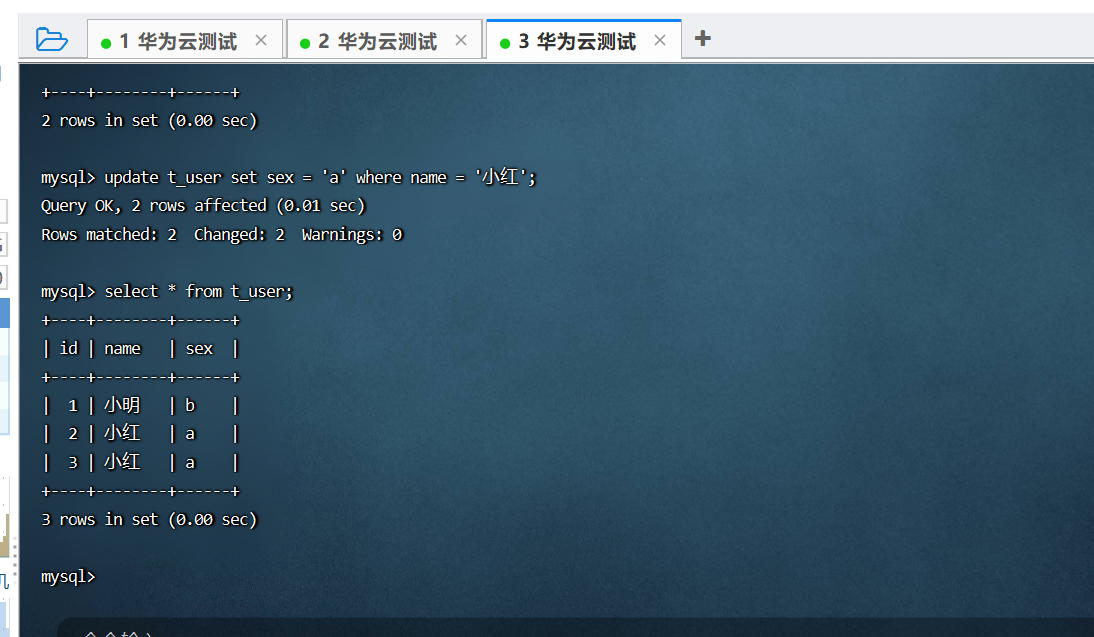The image size is (1094, 637).
Task: Add a new session tab with plus
Action: pos(703,38)
